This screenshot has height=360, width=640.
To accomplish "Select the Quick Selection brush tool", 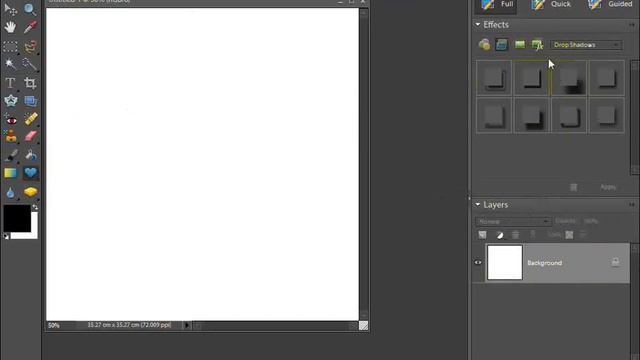I will (x=30, y=64).
